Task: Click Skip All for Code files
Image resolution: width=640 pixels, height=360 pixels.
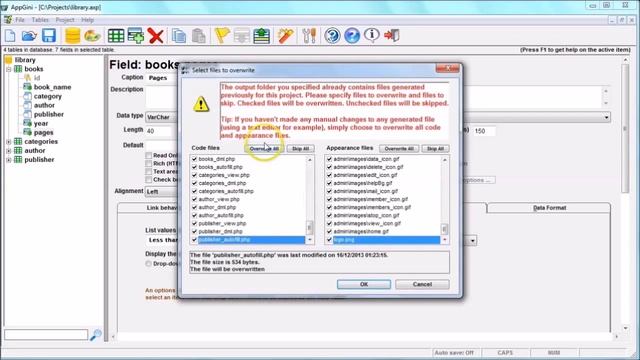Action: [300, 149]
